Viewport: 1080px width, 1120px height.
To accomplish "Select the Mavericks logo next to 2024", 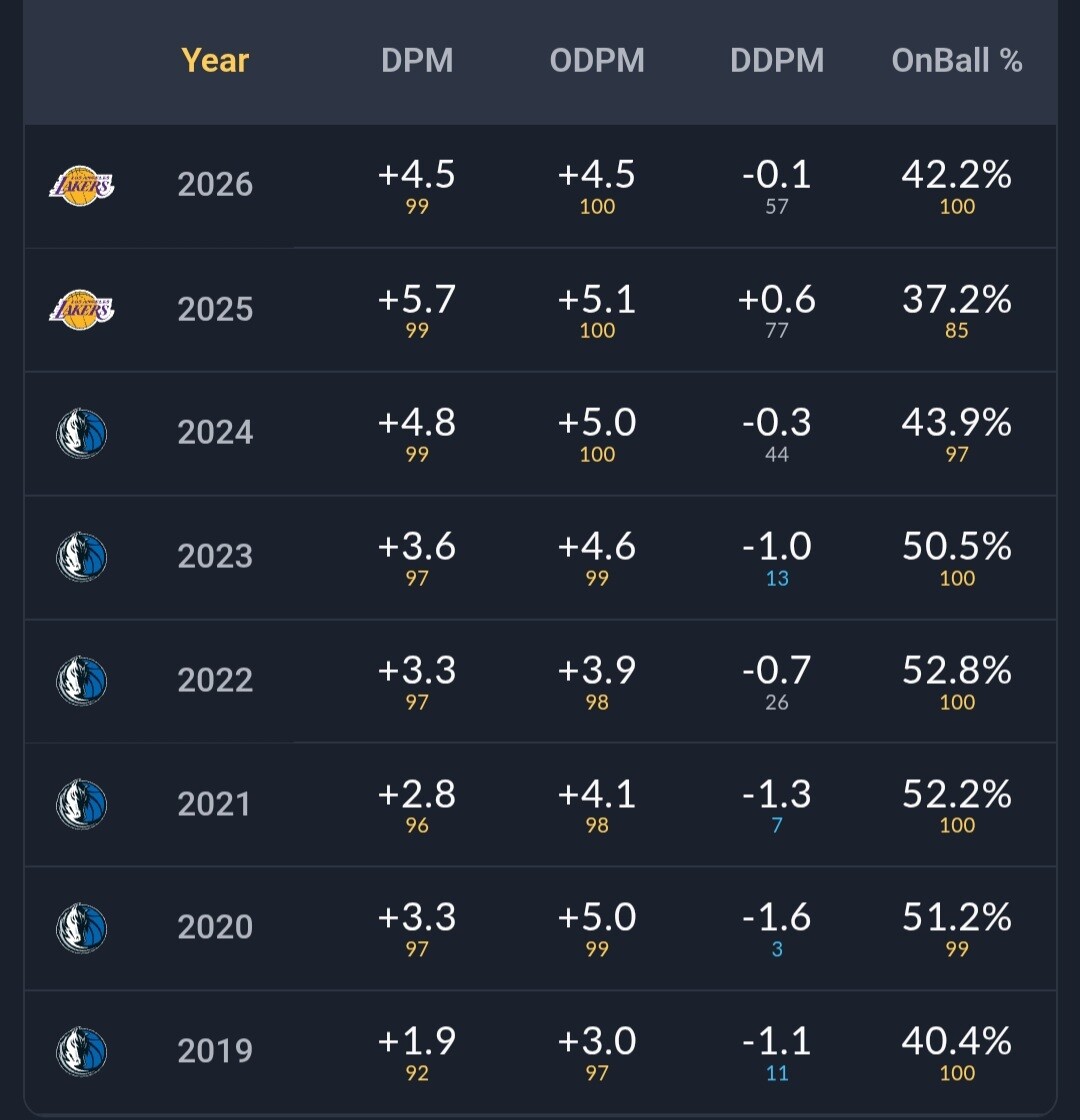I will (81, 434).
